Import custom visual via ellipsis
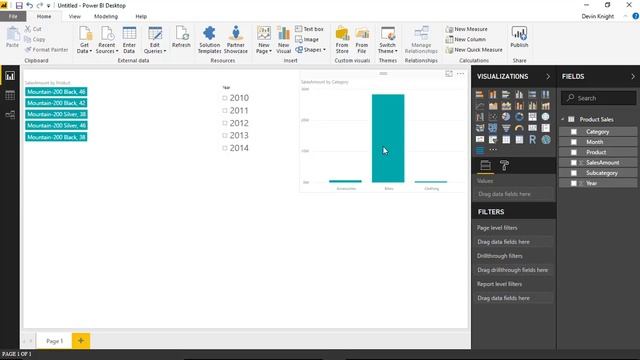This screenshot has height=360, width=640. tap(493, 150)
